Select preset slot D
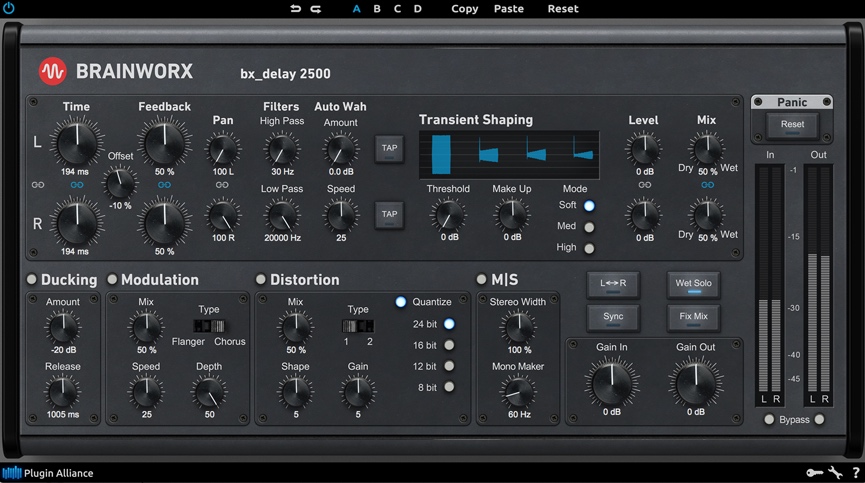This screenshot has width=865, height=483. point(418,9)
